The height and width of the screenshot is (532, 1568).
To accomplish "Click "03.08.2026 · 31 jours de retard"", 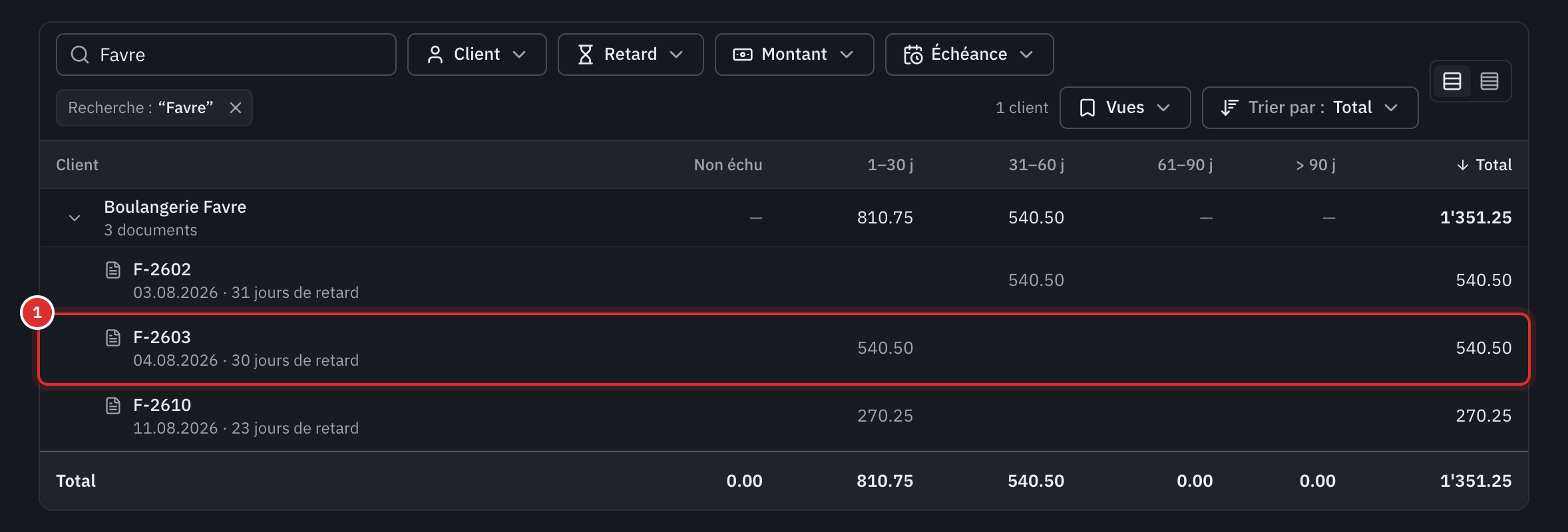I will point(246,293).
